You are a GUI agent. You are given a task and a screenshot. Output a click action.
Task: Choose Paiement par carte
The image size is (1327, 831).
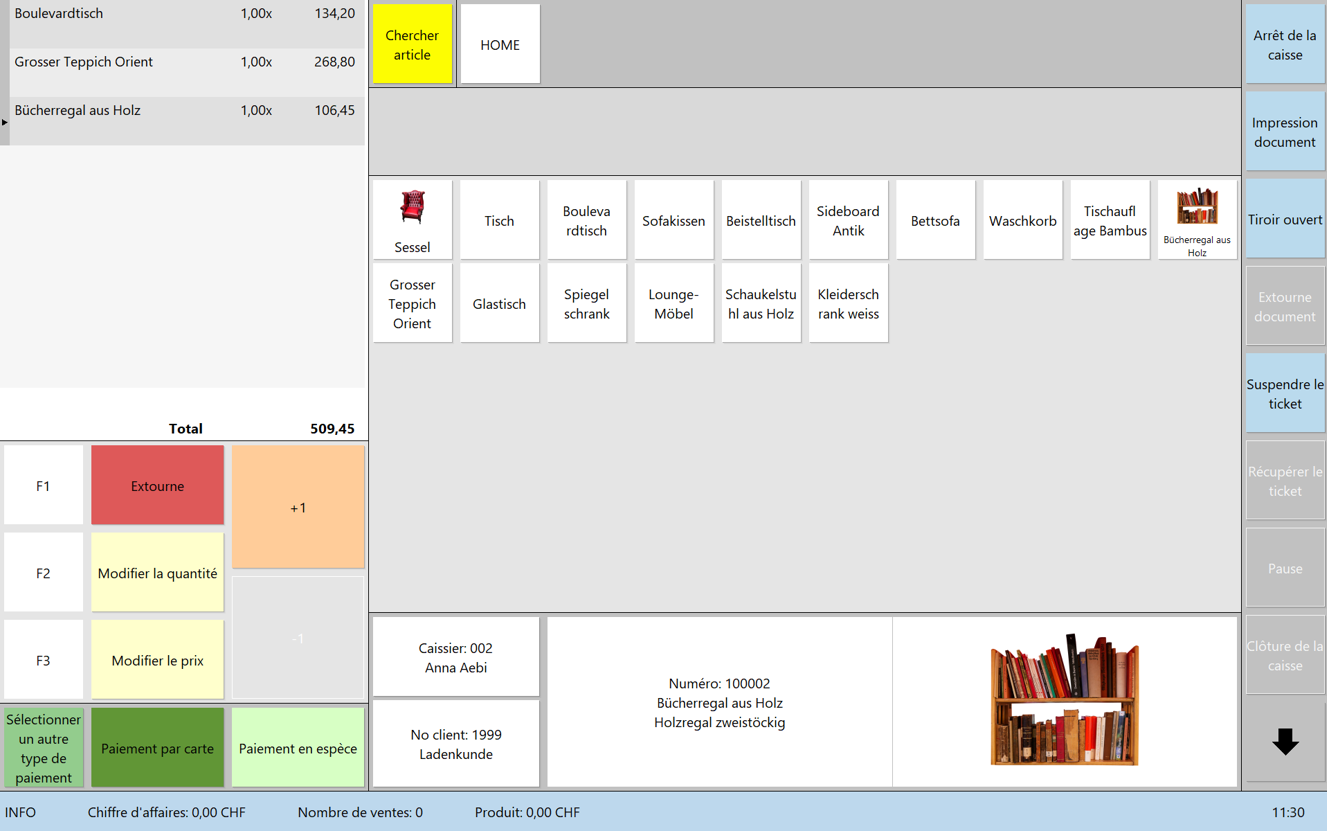click(x=157, y=748)
